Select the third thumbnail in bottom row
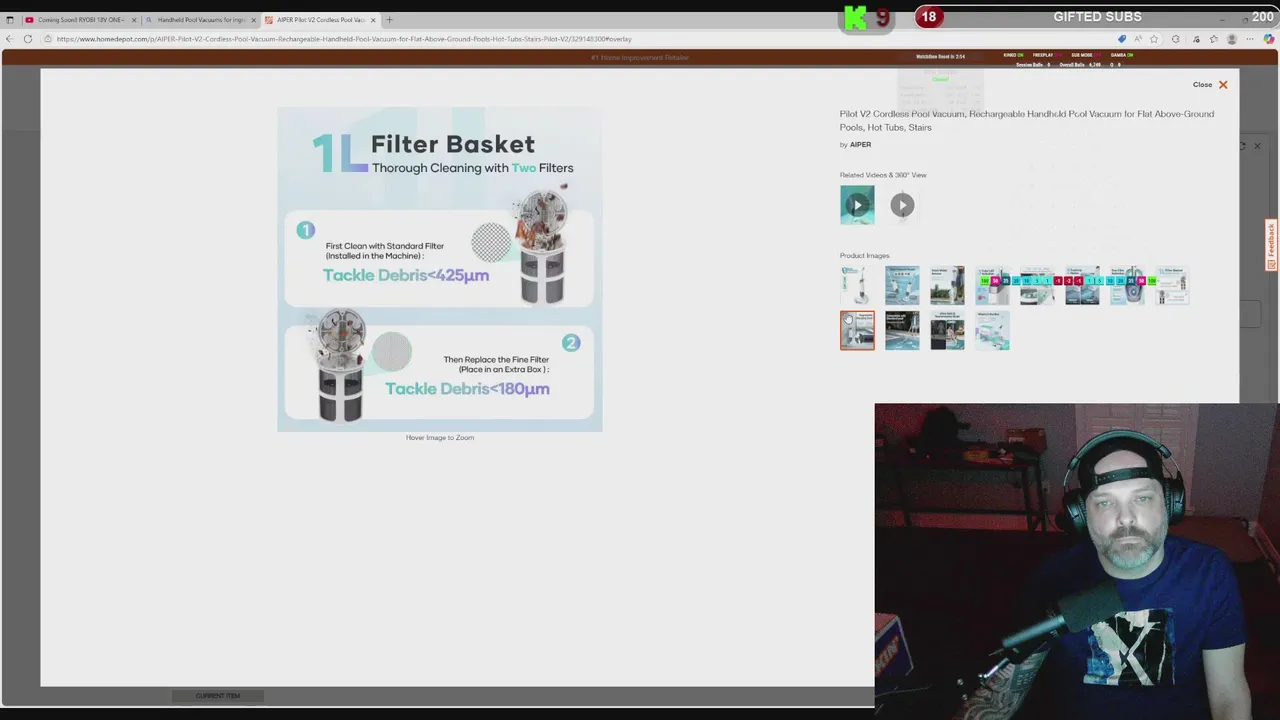 coord(947,330)
